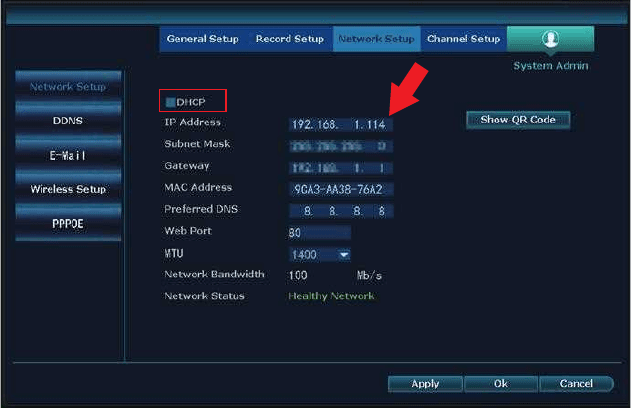Expand the MTU dropdown arrow
Image resolution: width=631 pixels, height=408 pixels.
point(344,254)
